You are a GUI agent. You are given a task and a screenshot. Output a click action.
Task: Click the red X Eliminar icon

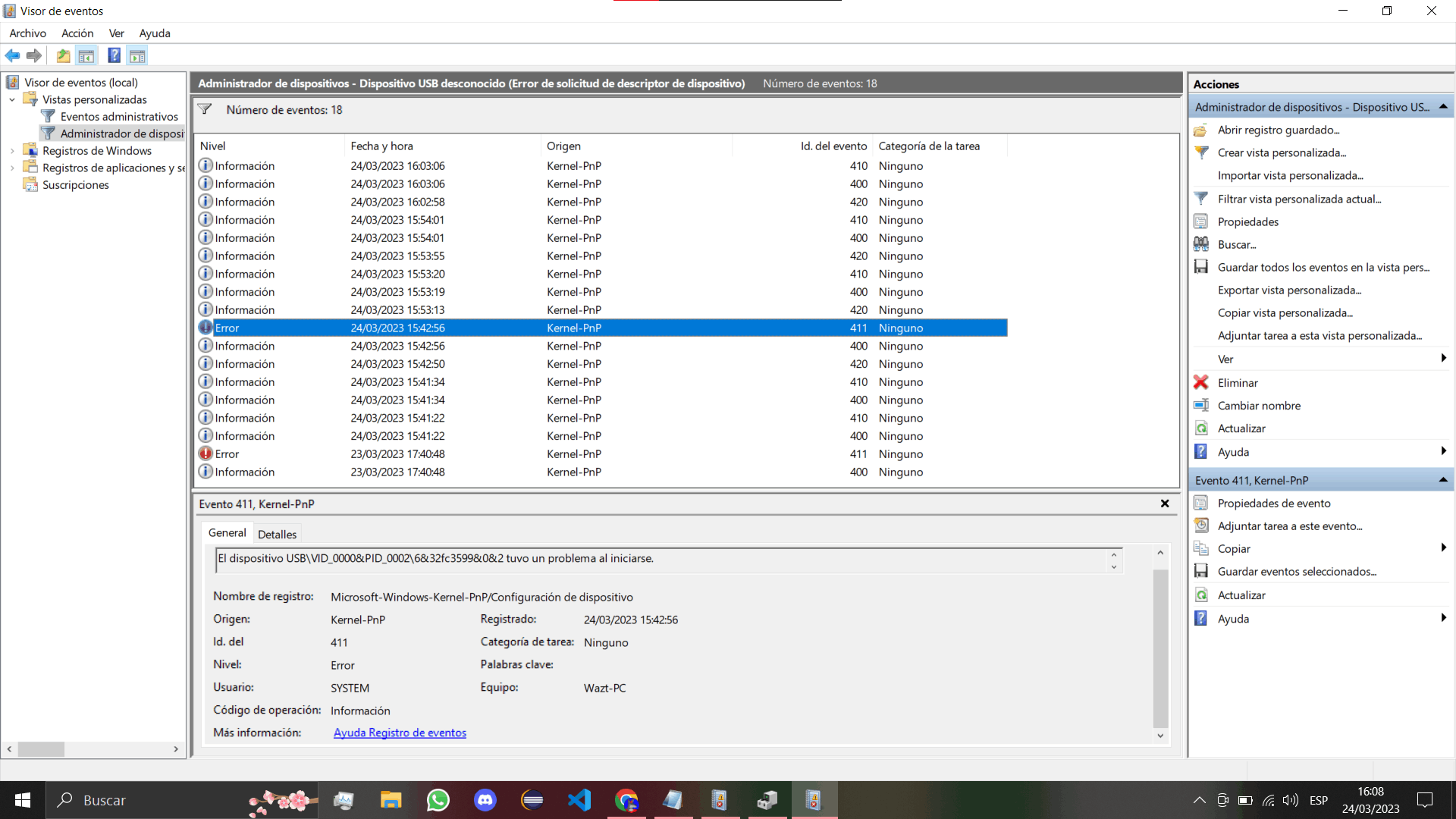point(1201,382)
